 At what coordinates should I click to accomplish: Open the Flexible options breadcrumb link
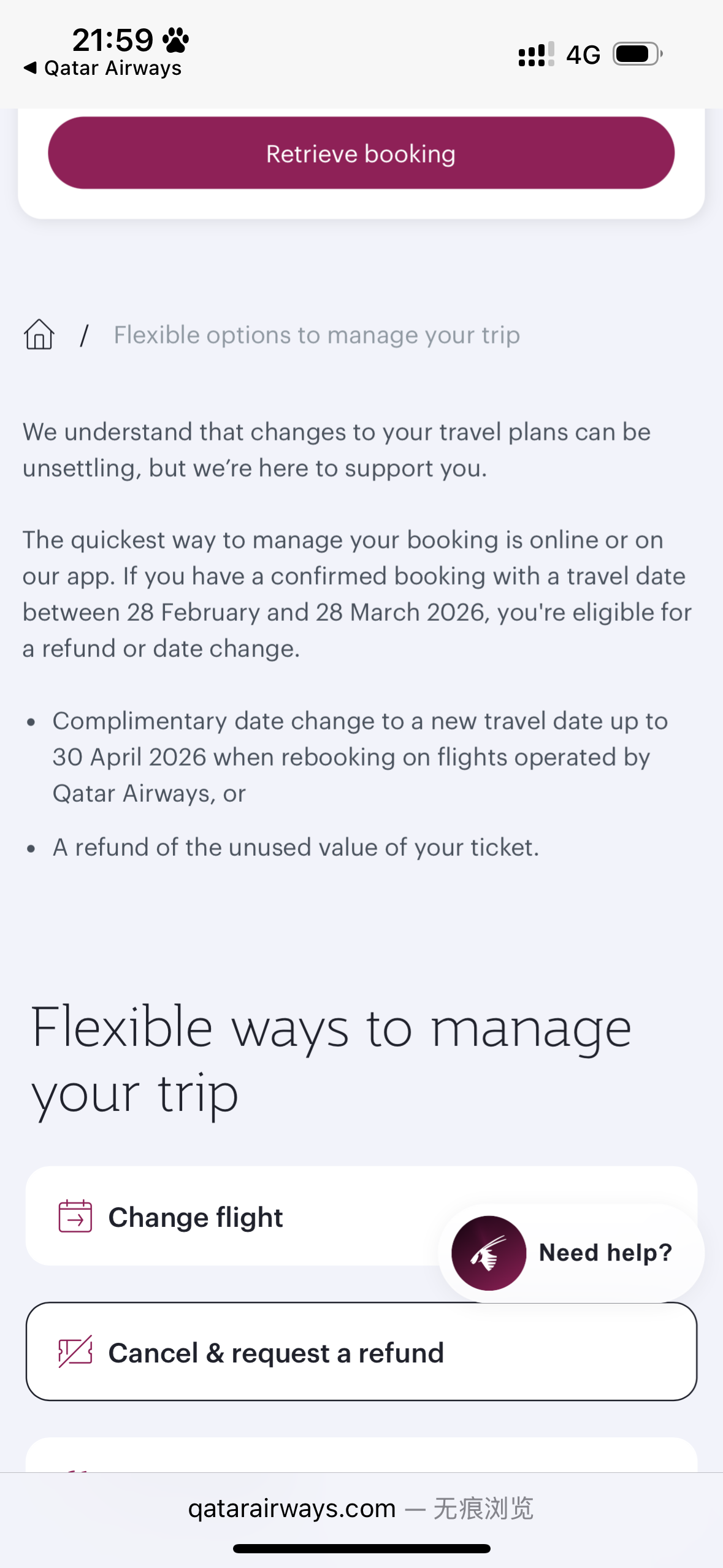coord(316,335)
